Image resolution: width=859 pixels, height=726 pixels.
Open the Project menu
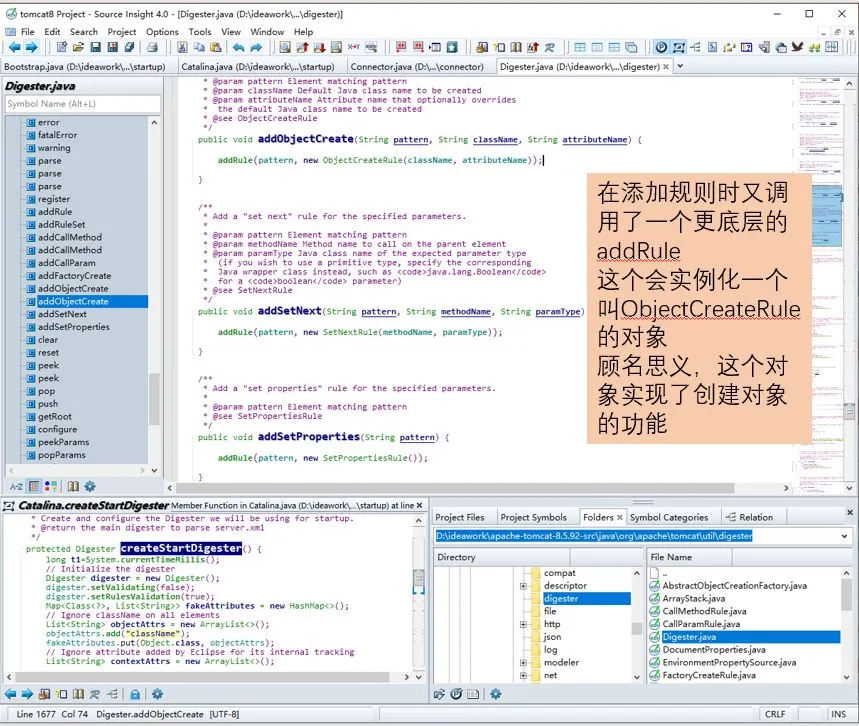122,32
